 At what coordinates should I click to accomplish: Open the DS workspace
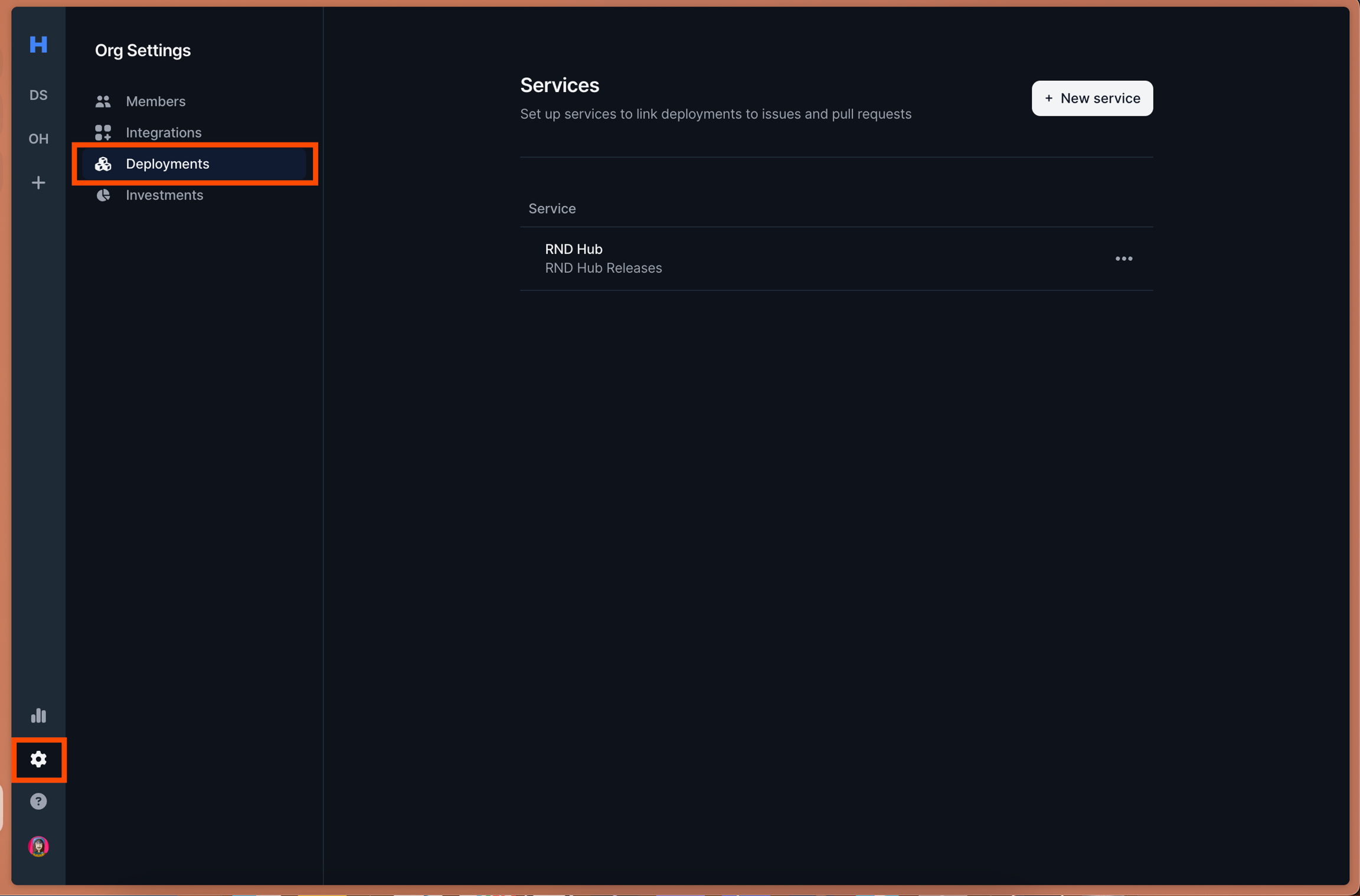pos(38,95)
